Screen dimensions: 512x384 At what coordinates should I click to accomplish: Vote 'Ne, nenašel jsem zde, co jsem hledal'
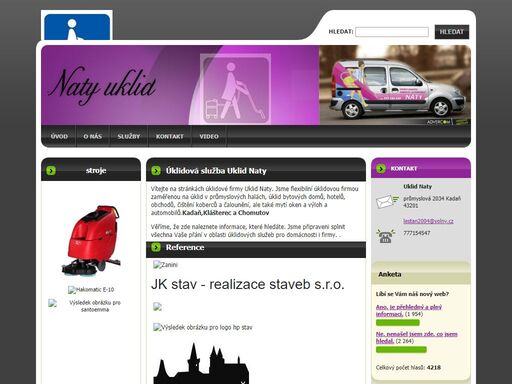tap(417, 337)
